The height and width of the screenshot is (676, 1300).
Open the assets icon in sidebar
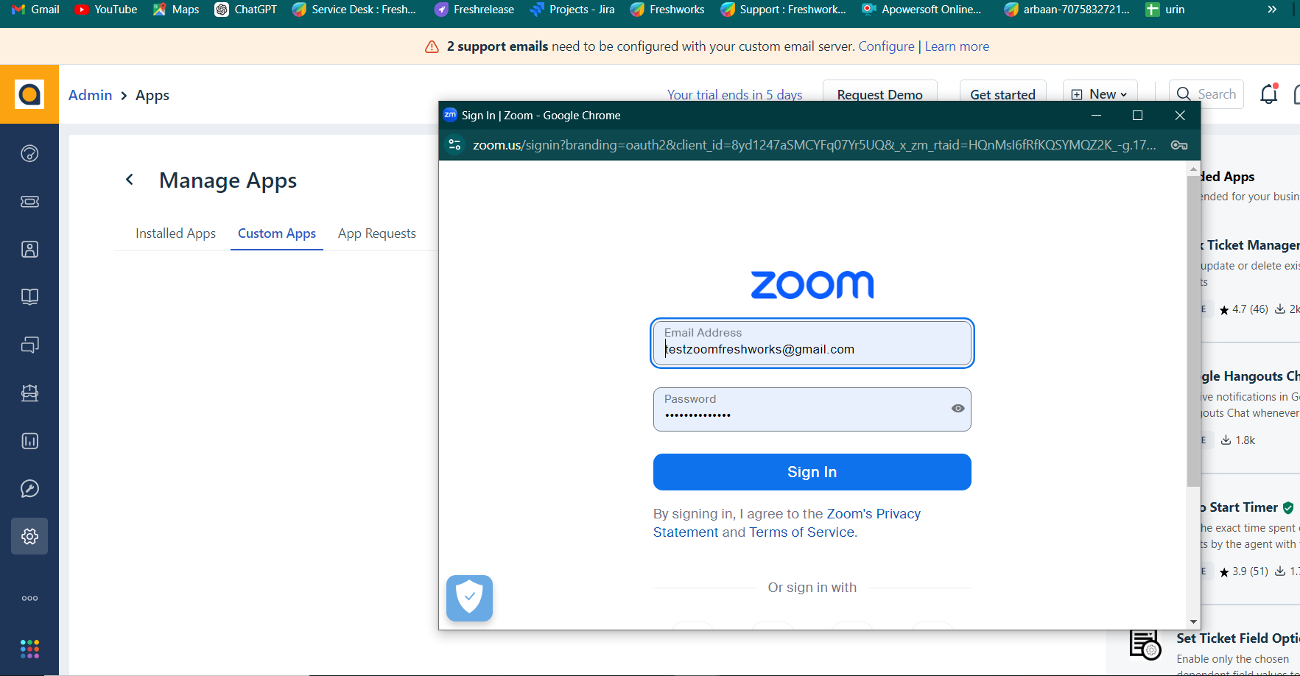coord(30,393)
